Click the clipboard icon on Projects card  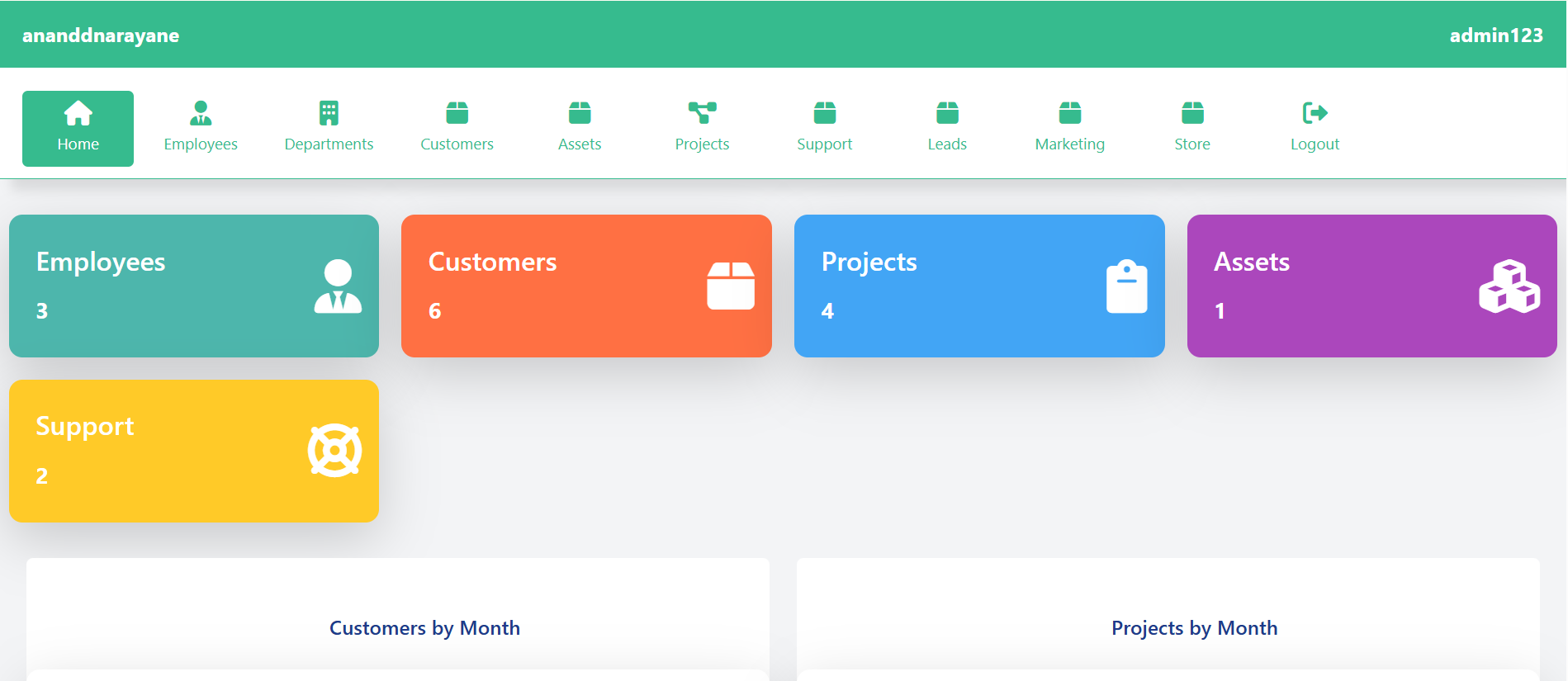click(x=1126, y=286)
